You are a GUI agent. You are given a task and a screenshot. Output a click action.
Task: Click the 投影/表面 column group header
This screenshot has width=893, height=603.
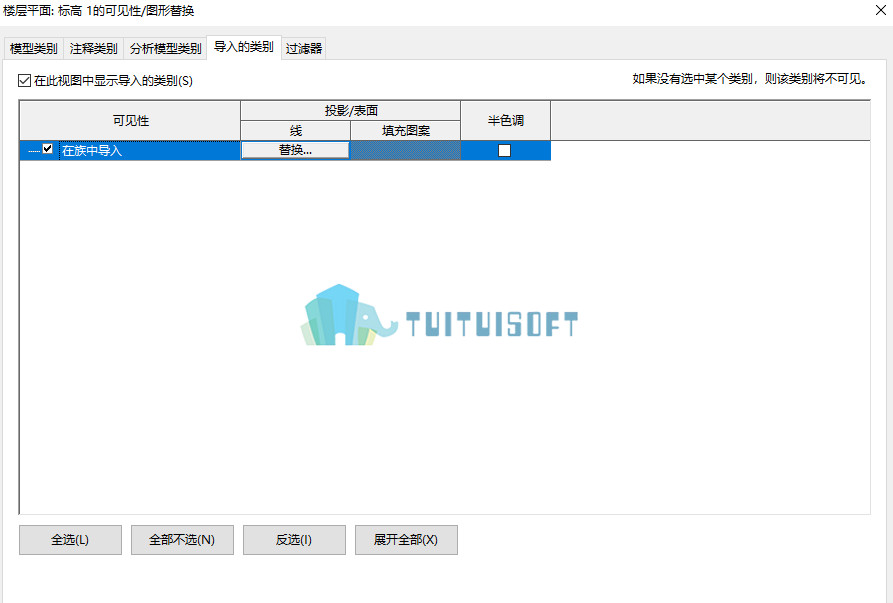[350, 110]
